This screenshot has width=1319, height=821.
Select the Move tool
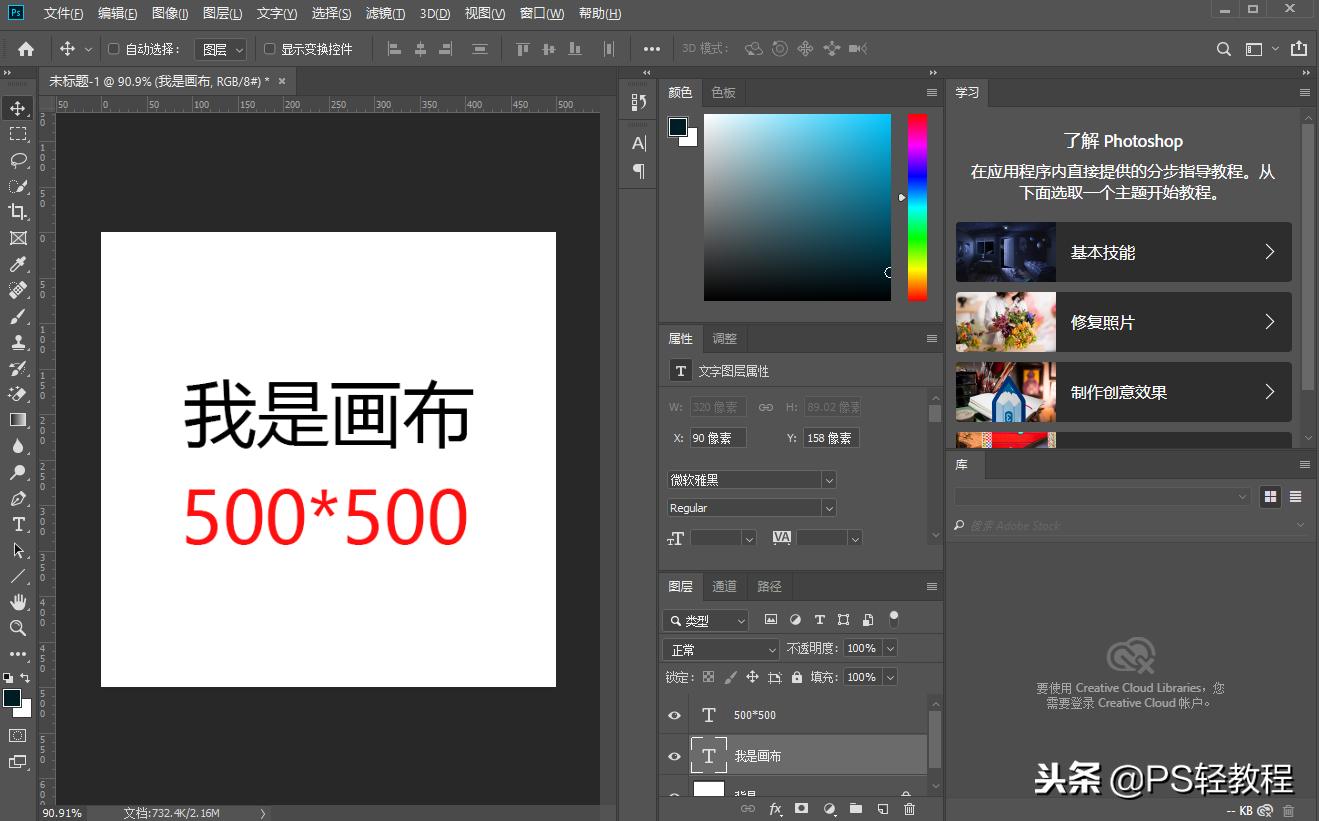click(x=19, y=108)
